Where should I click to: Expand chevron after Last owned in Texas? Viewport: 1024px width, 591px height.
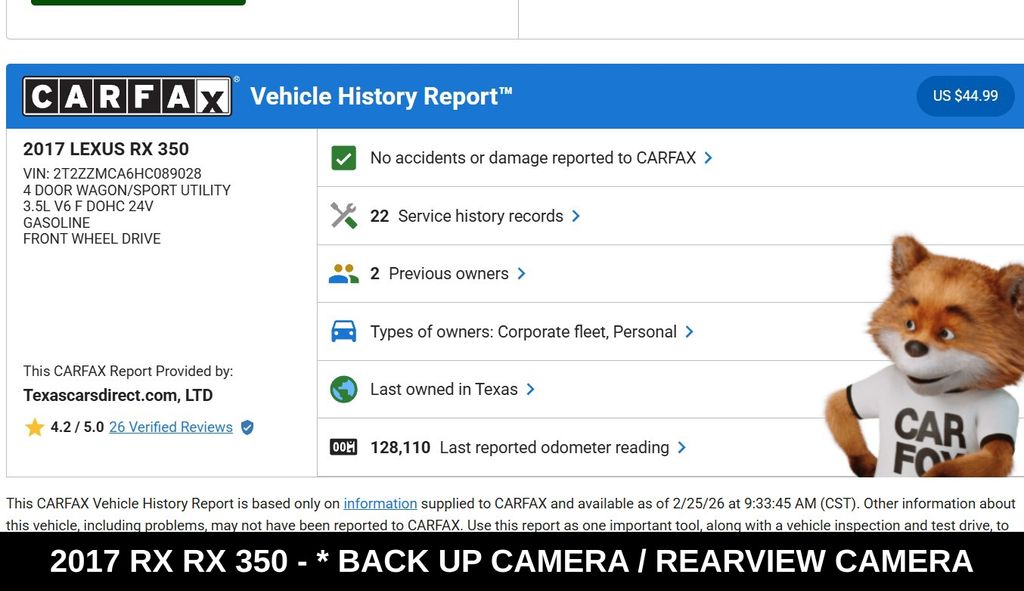530,390
